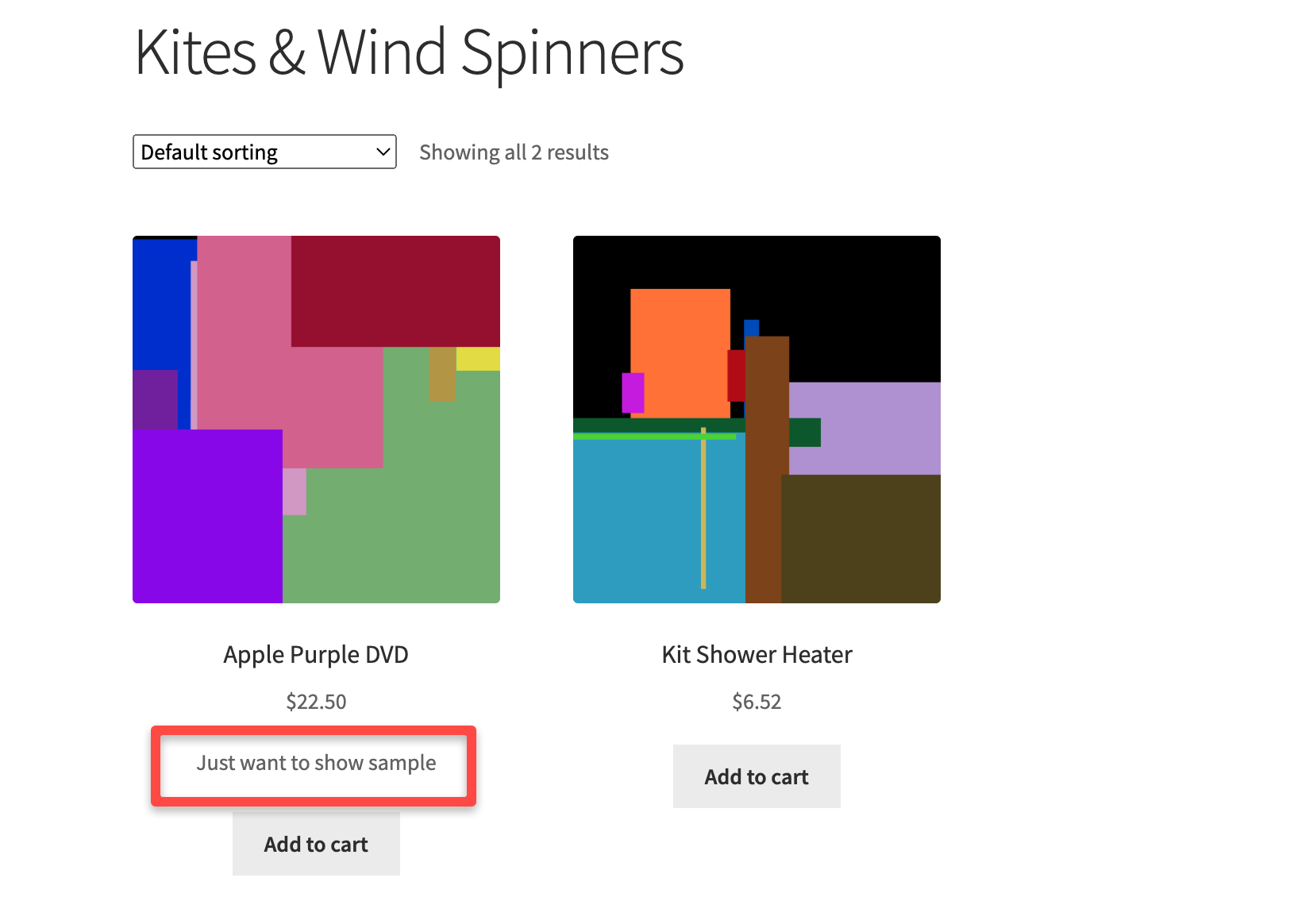The image size is (1294, 924).
Task: Click the 'Showing all 2 results' text
Action: click(x=514, y=152)
